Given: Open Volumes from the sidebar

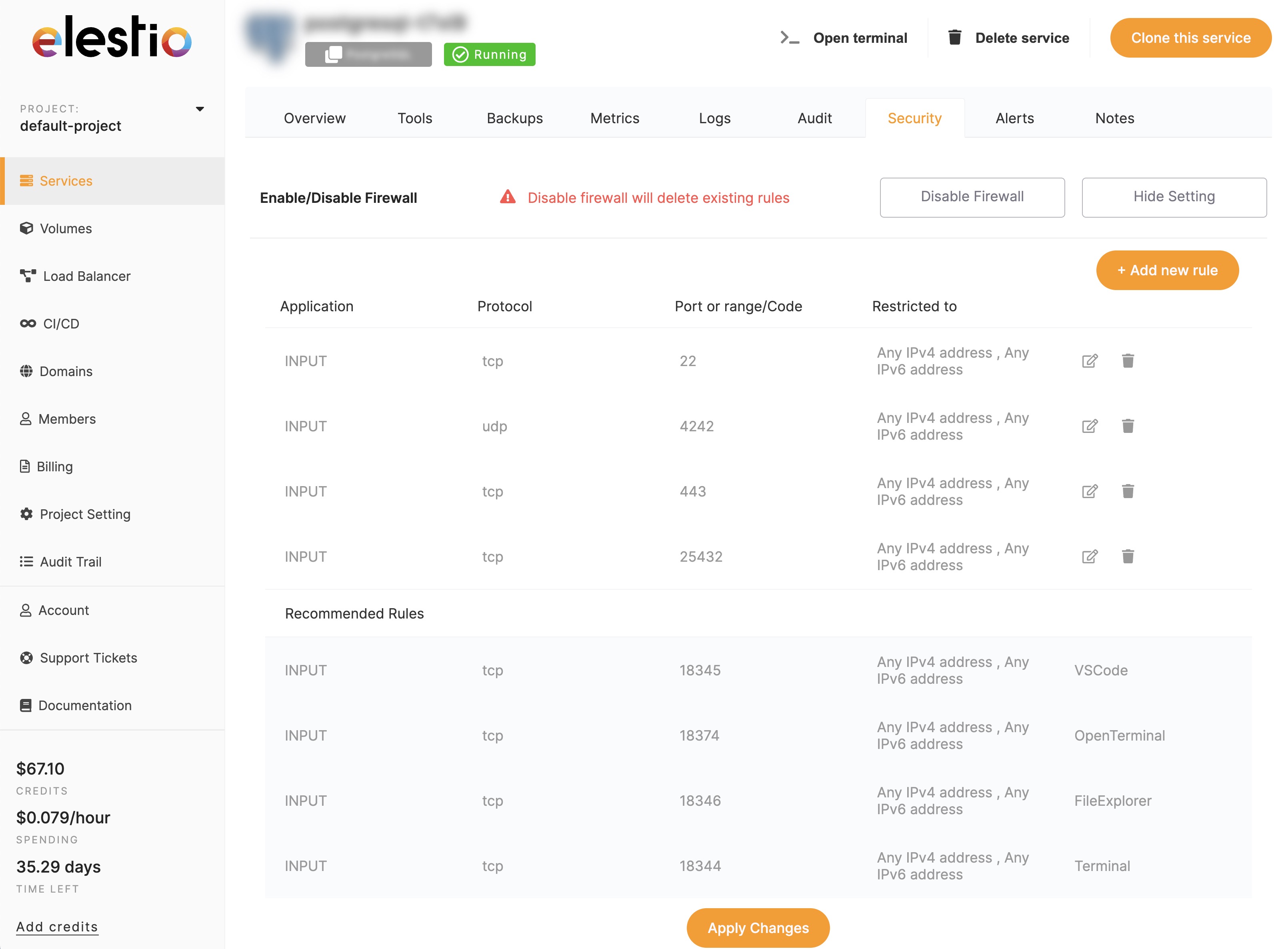Looking at the screenshot, I should pyautogui.click(x=65, y=228).
